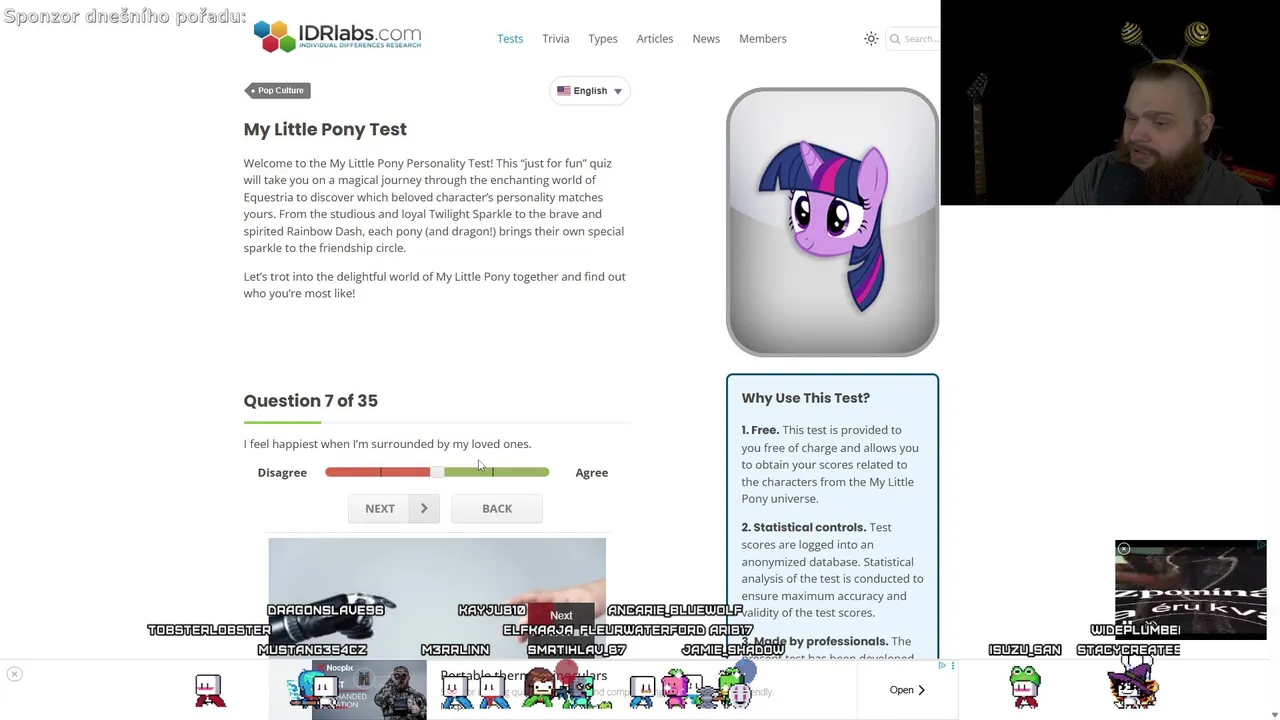Click the Why Use This Test? heading
The width and height of the screenshot is (1280, 720).
pos(806,398)
